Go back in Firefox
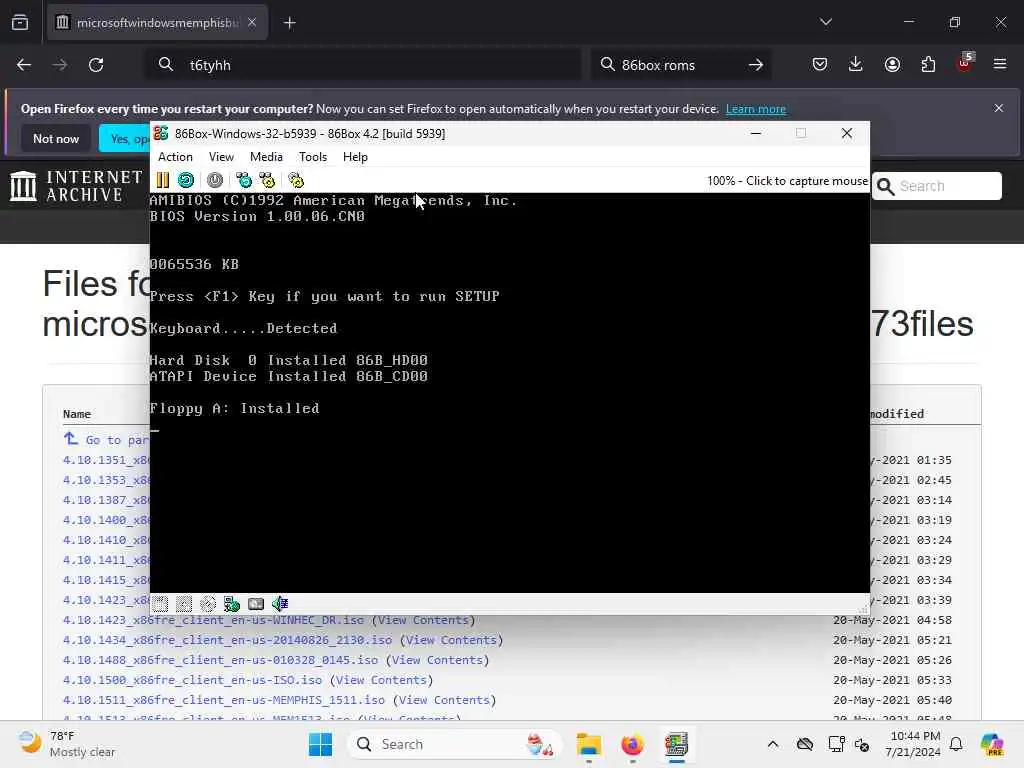 (x=24, y=65)
